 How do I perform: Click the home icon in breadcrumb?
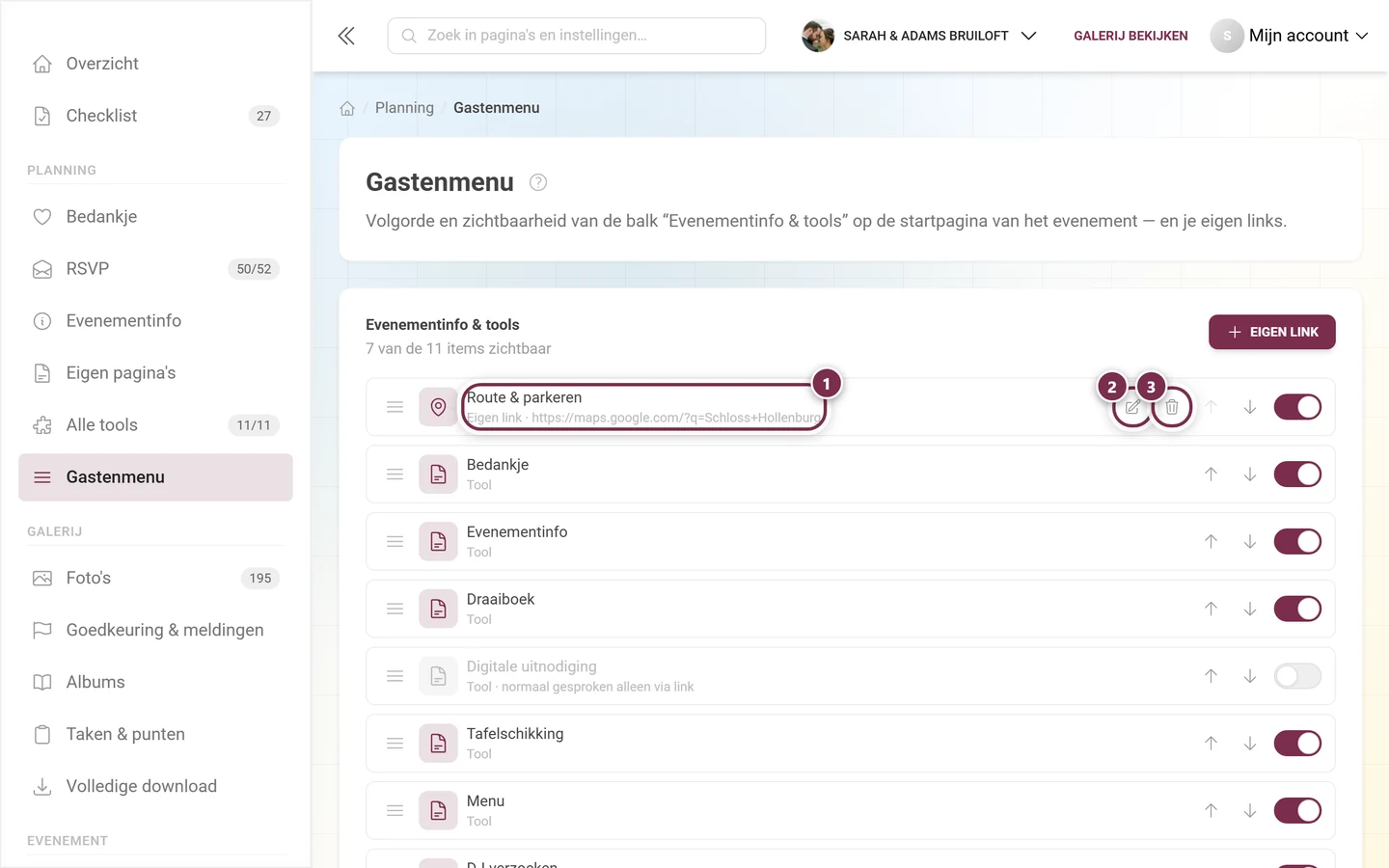[347, 108]
